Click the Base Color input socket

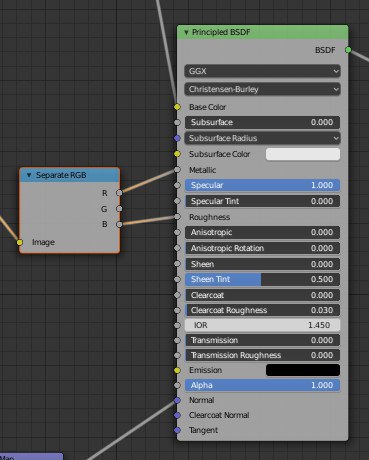click(x=177, y=107)
